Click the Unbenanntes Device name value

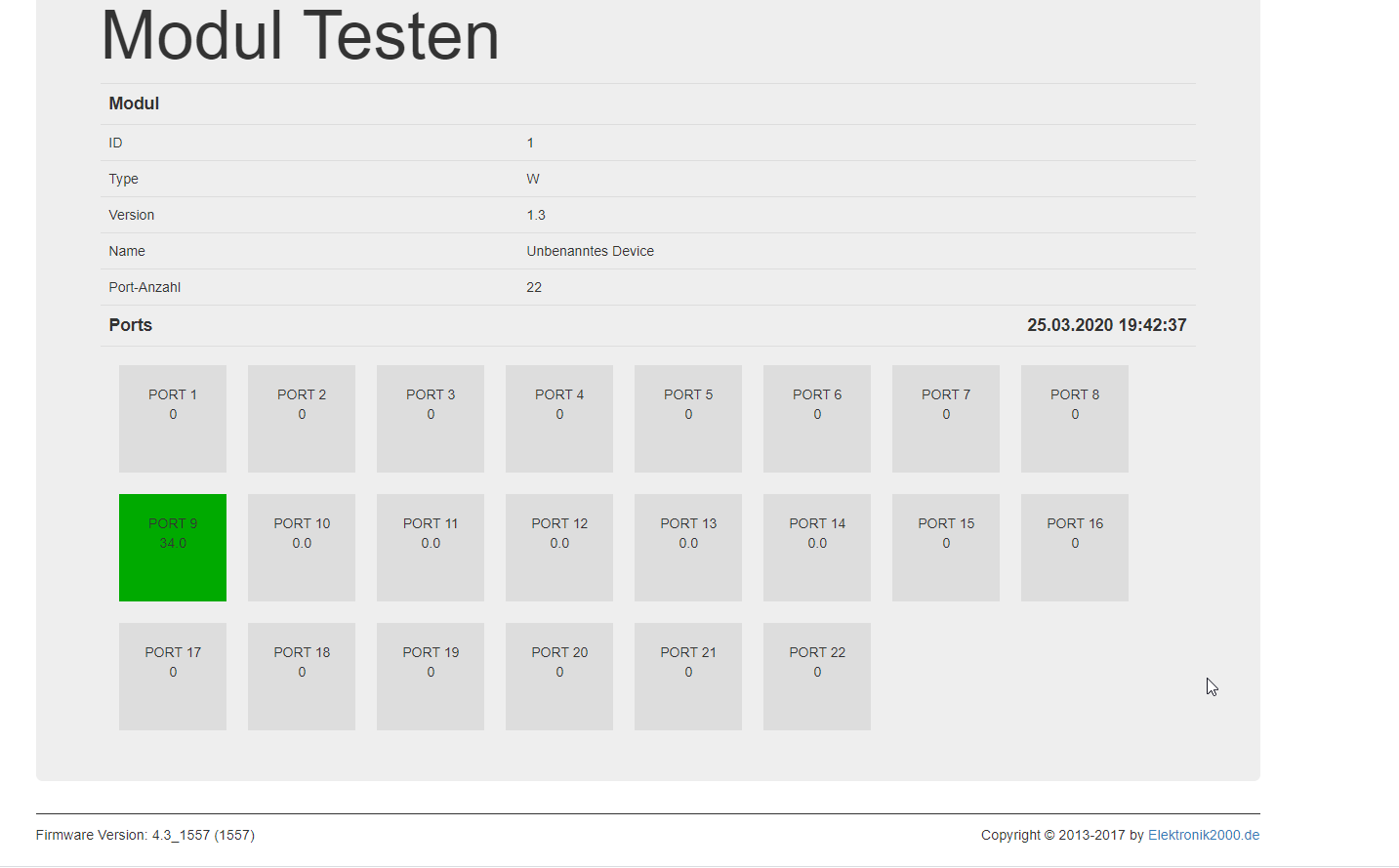click(x=590, y=251)
